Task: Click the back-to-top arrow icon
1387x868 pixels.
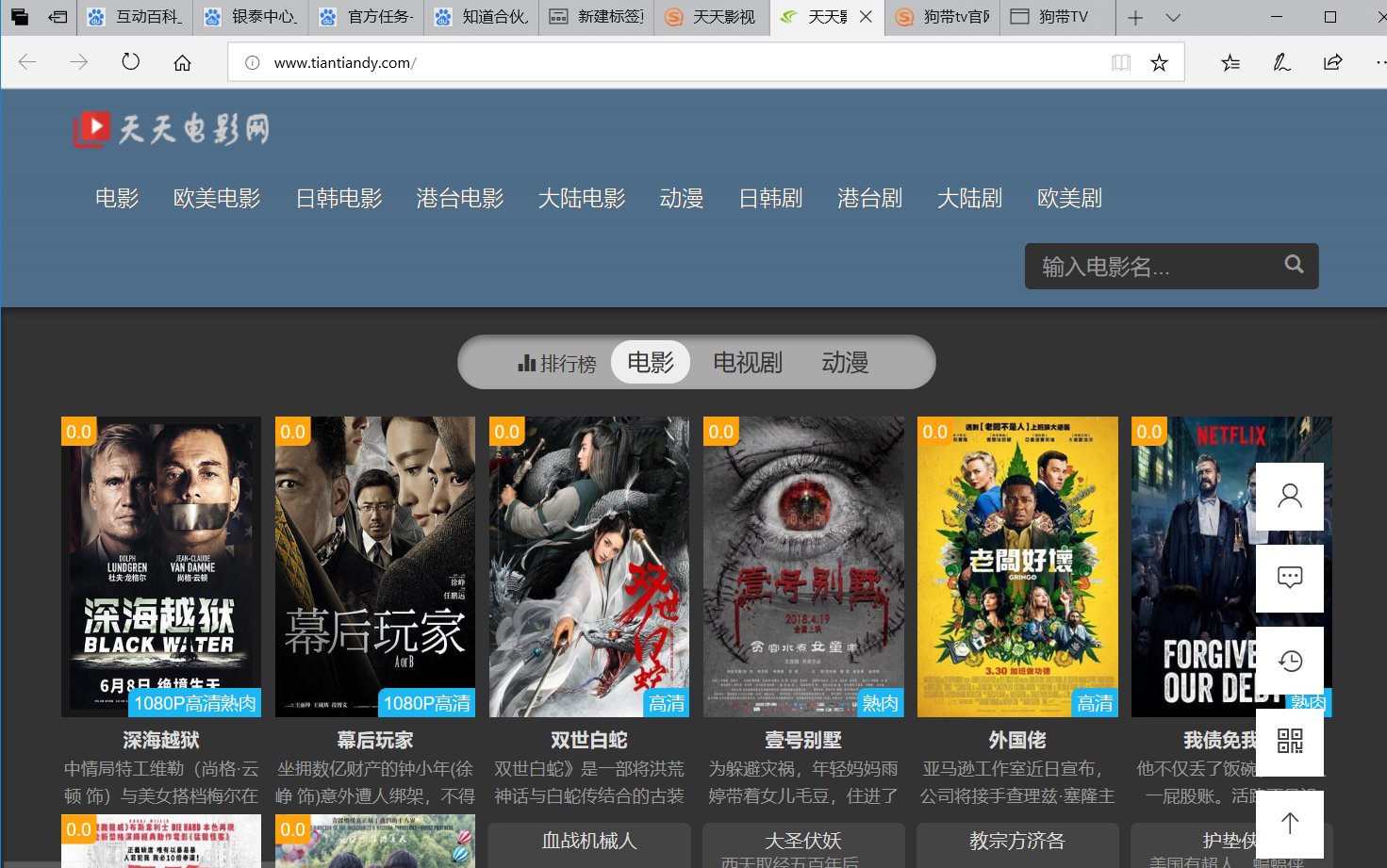Action: pyautogui.click(x=1290, y=824)
